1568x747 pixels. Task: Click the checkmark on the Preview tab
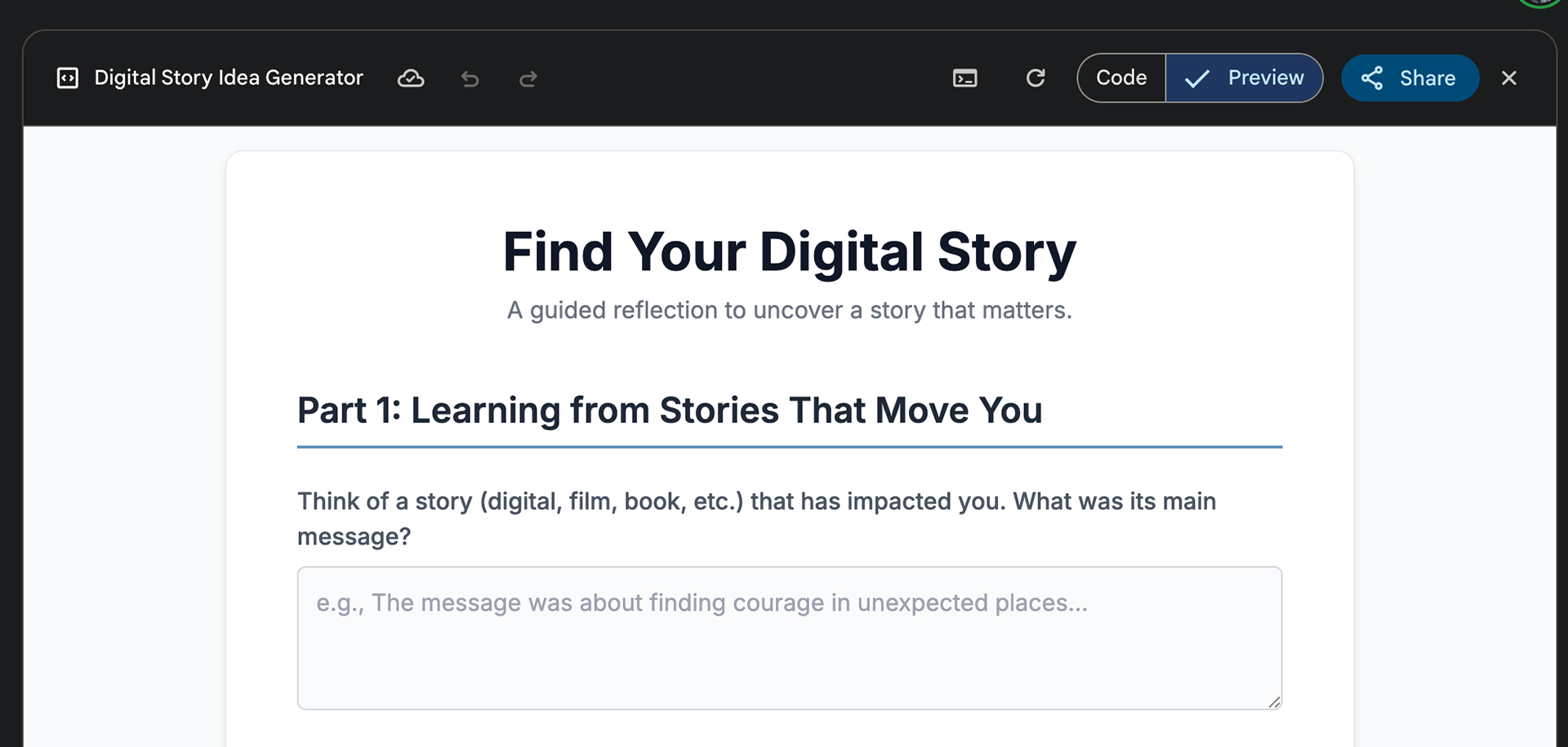click(1196, 79)
